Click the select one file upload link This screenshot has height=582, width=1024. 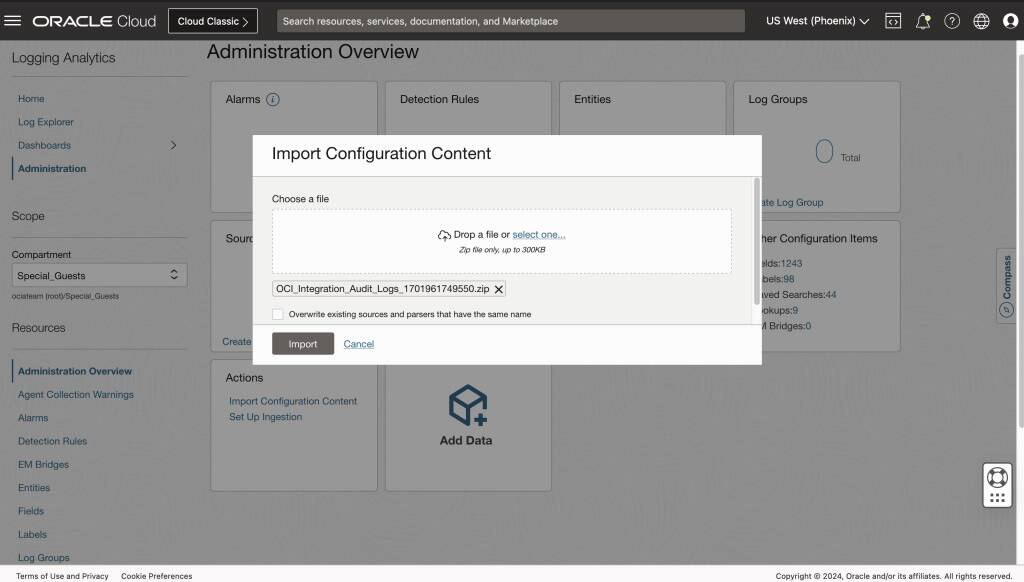pos(540,234)
